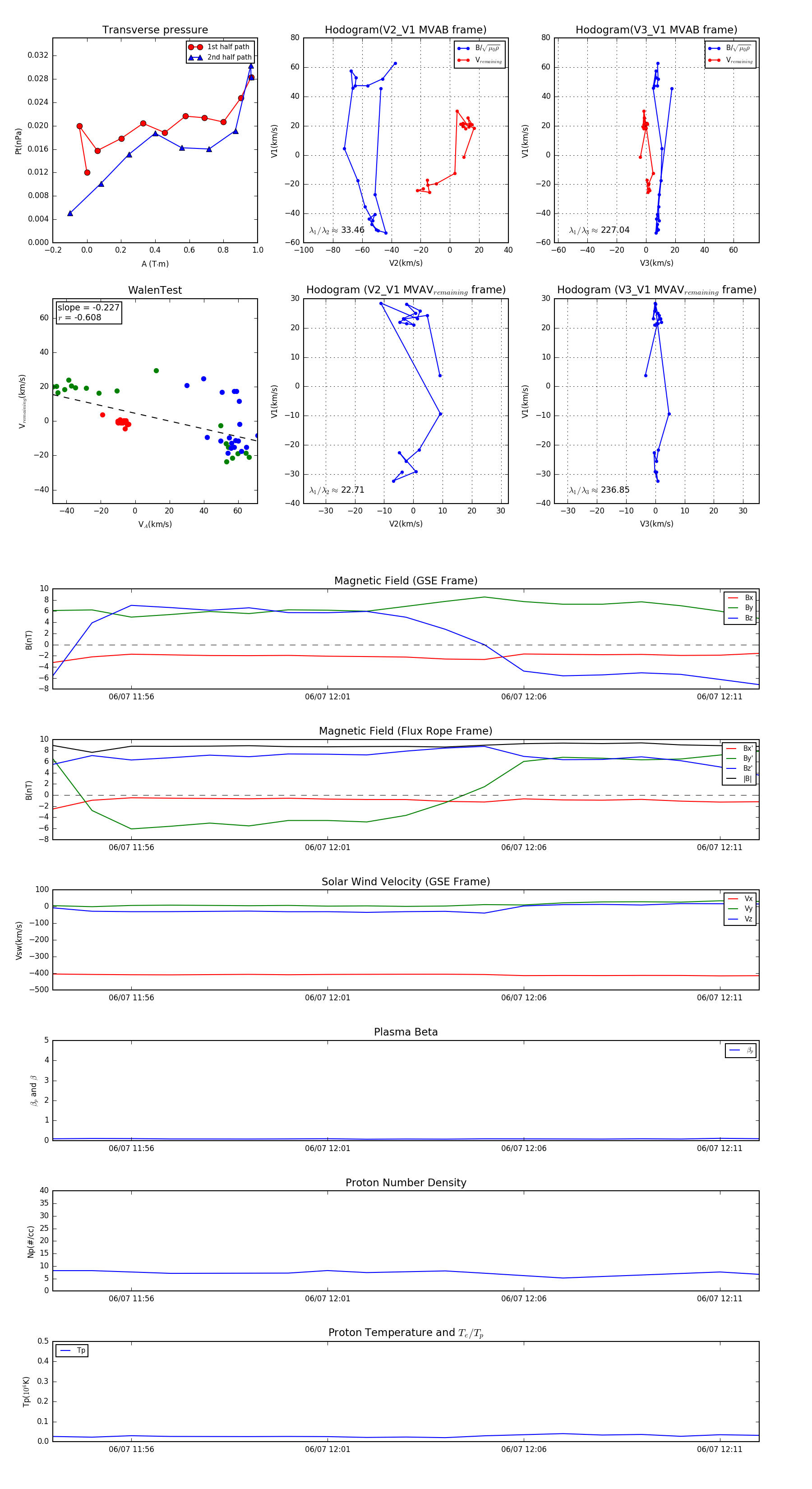Click the eigenvalue ratio text ending in 236.85

pyautogui.click(x=600, y=490)
